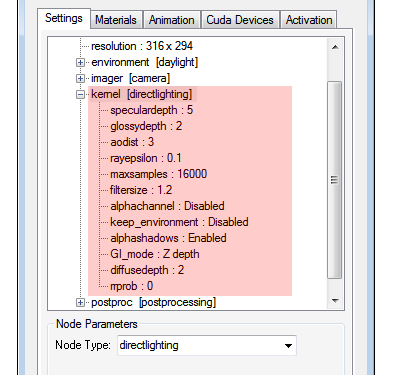Collapse the kernel [directlighting] node
This screenshot has height=375, width=398.
[x=80, y=95]
